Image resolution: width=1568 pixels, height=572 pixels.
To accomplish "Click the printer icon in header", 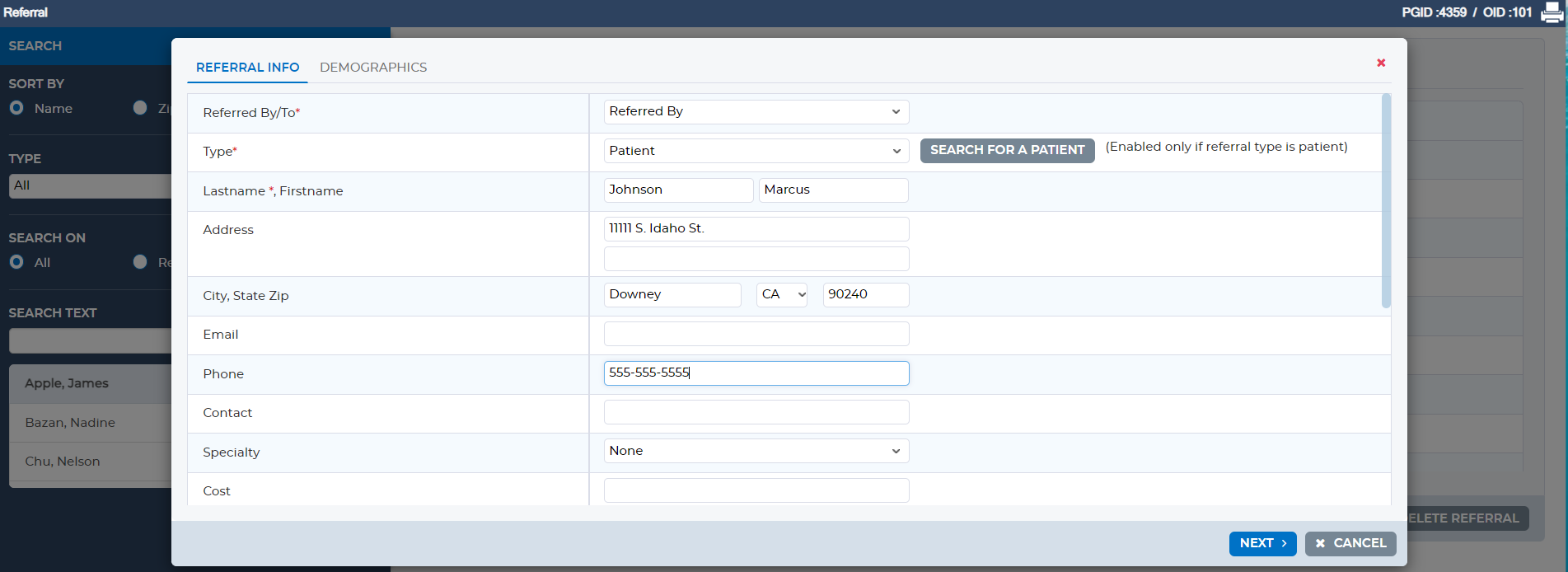I will coord(1552,12).
